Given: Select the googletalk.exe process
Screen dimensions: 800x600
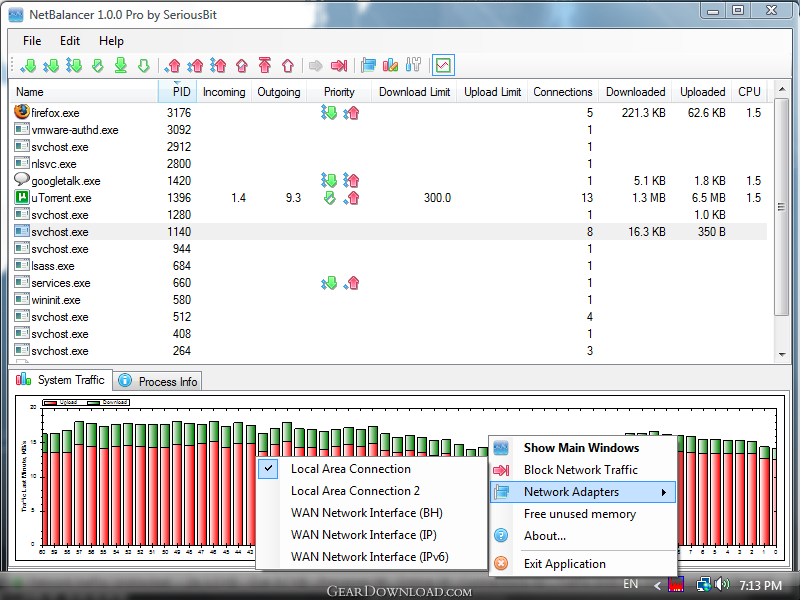Looking at the screenshot, I should (389, 181).
